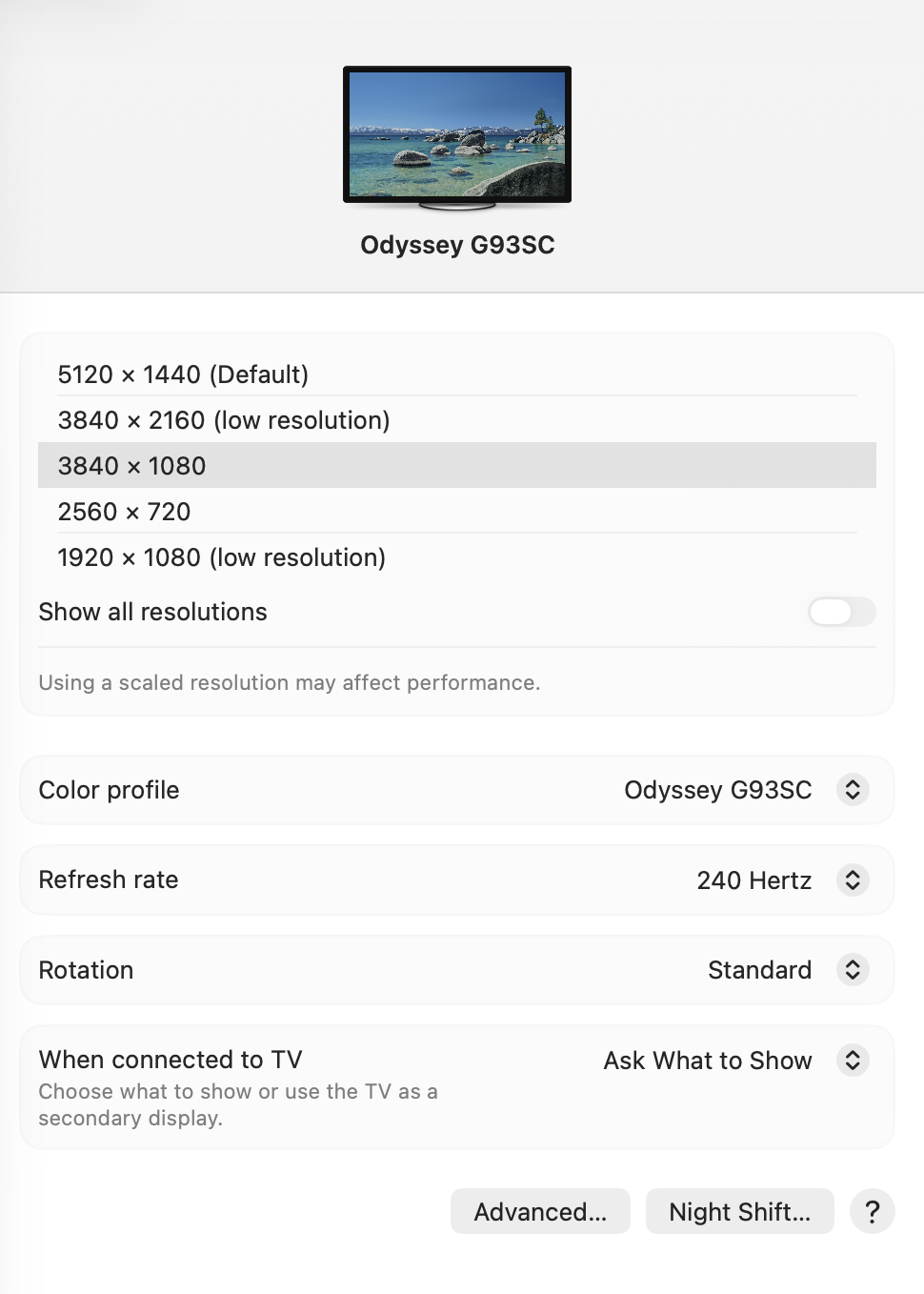Click the 240 Hertz refresh rate value
The height and width of the screenshot is (1294, 924).
click(754, 880)
